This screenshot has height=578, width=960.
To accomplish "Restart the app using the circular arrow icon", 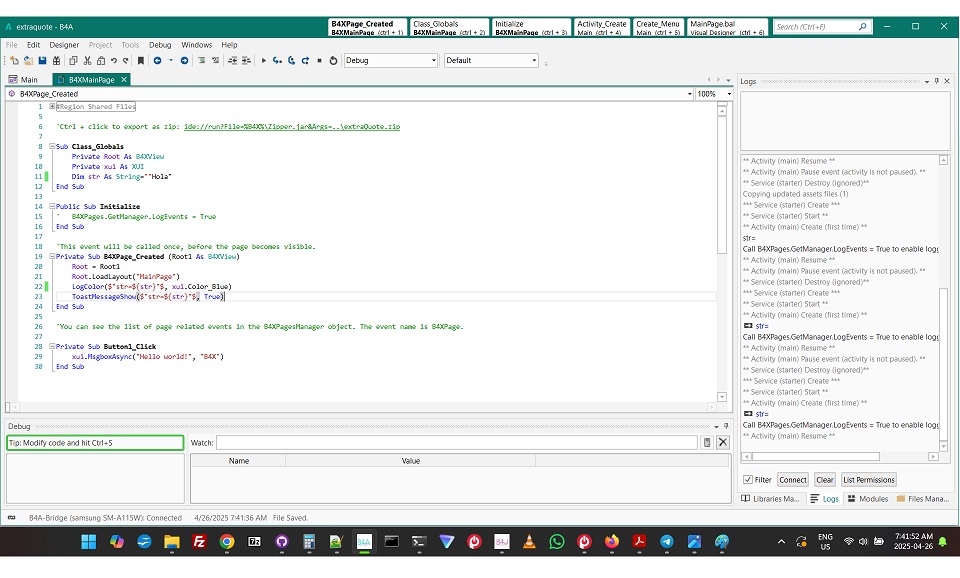I will (331, 61).
